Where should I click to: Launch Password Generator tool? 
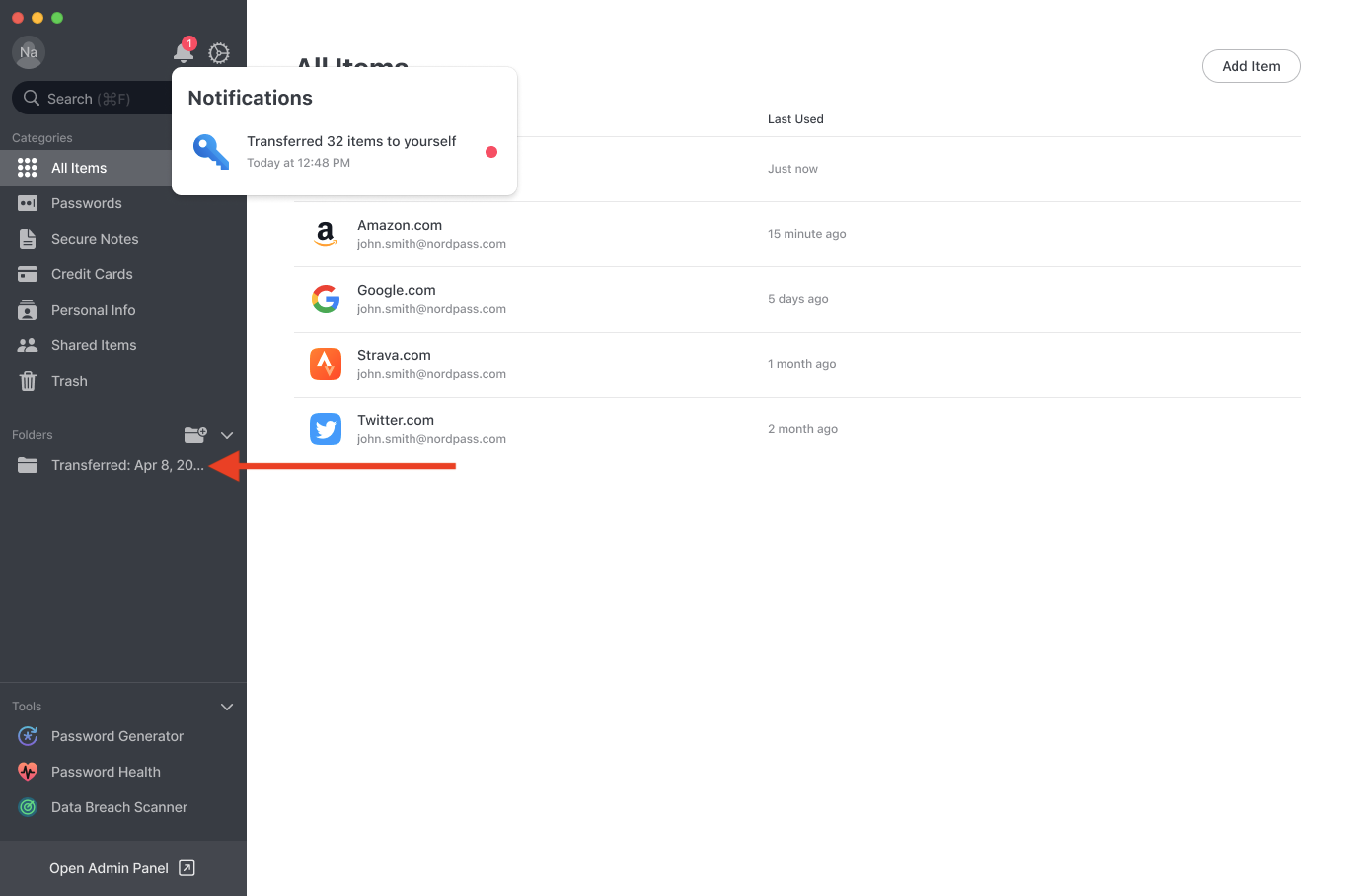coord(123,736)
